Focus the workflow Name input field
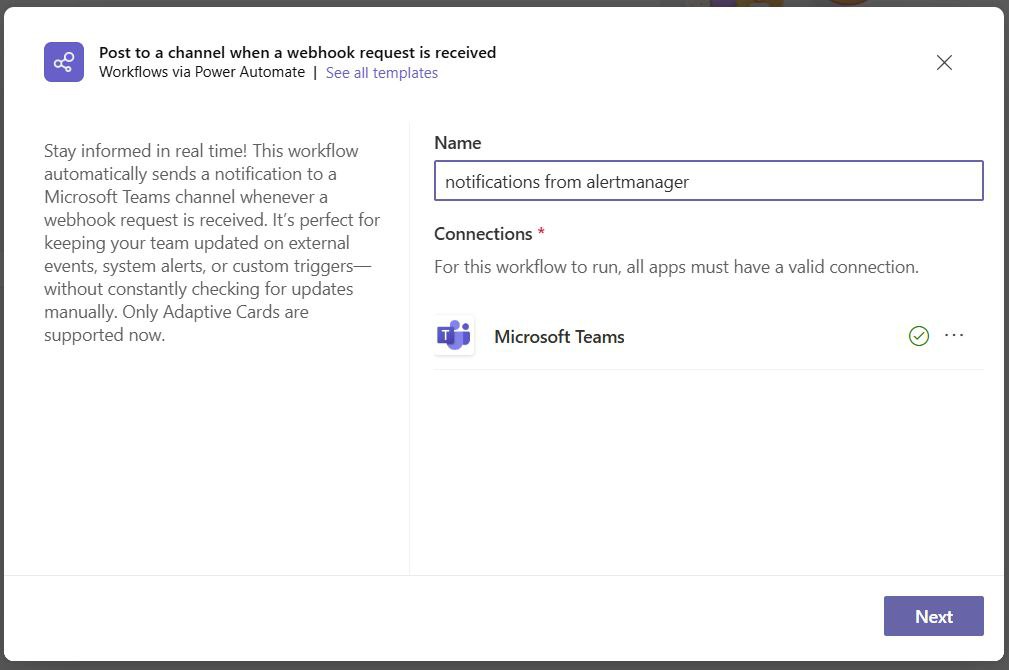The width and height of the screenshot is (1009, 670). [x=708, y=181]
